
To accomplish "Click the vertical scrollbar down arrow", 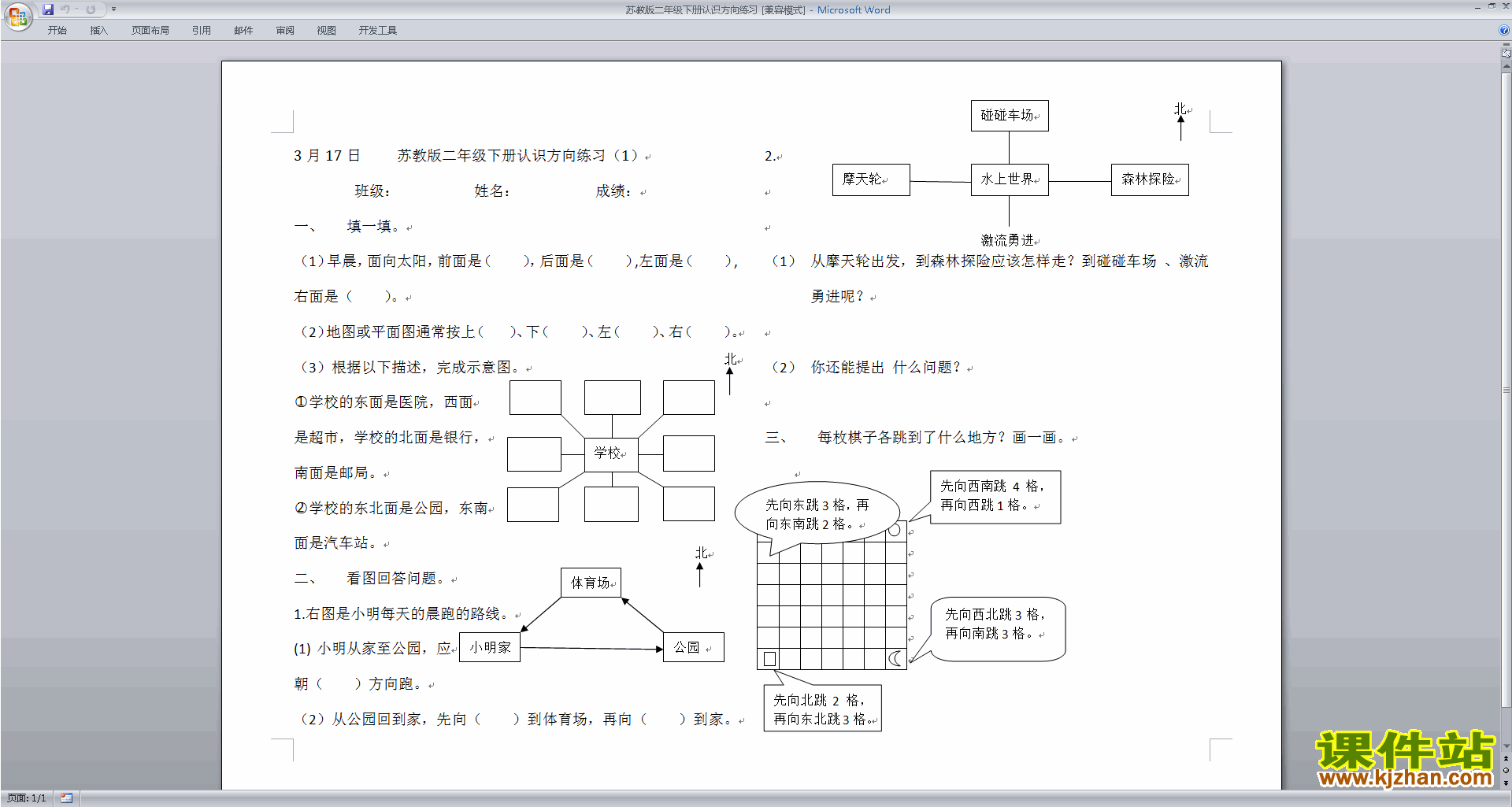I will (1506, 746).
